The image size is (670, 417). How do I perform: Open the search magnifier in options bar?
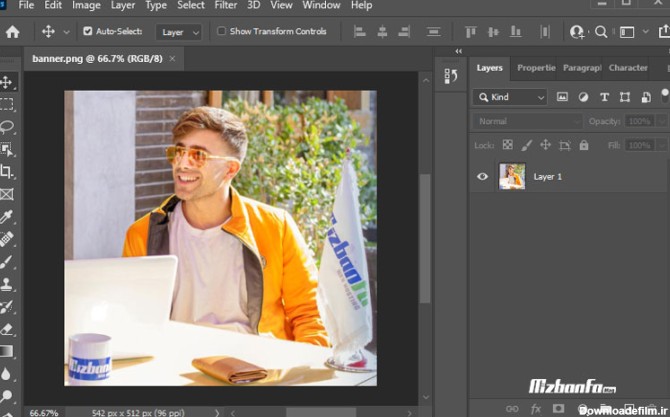coord(601,32)
